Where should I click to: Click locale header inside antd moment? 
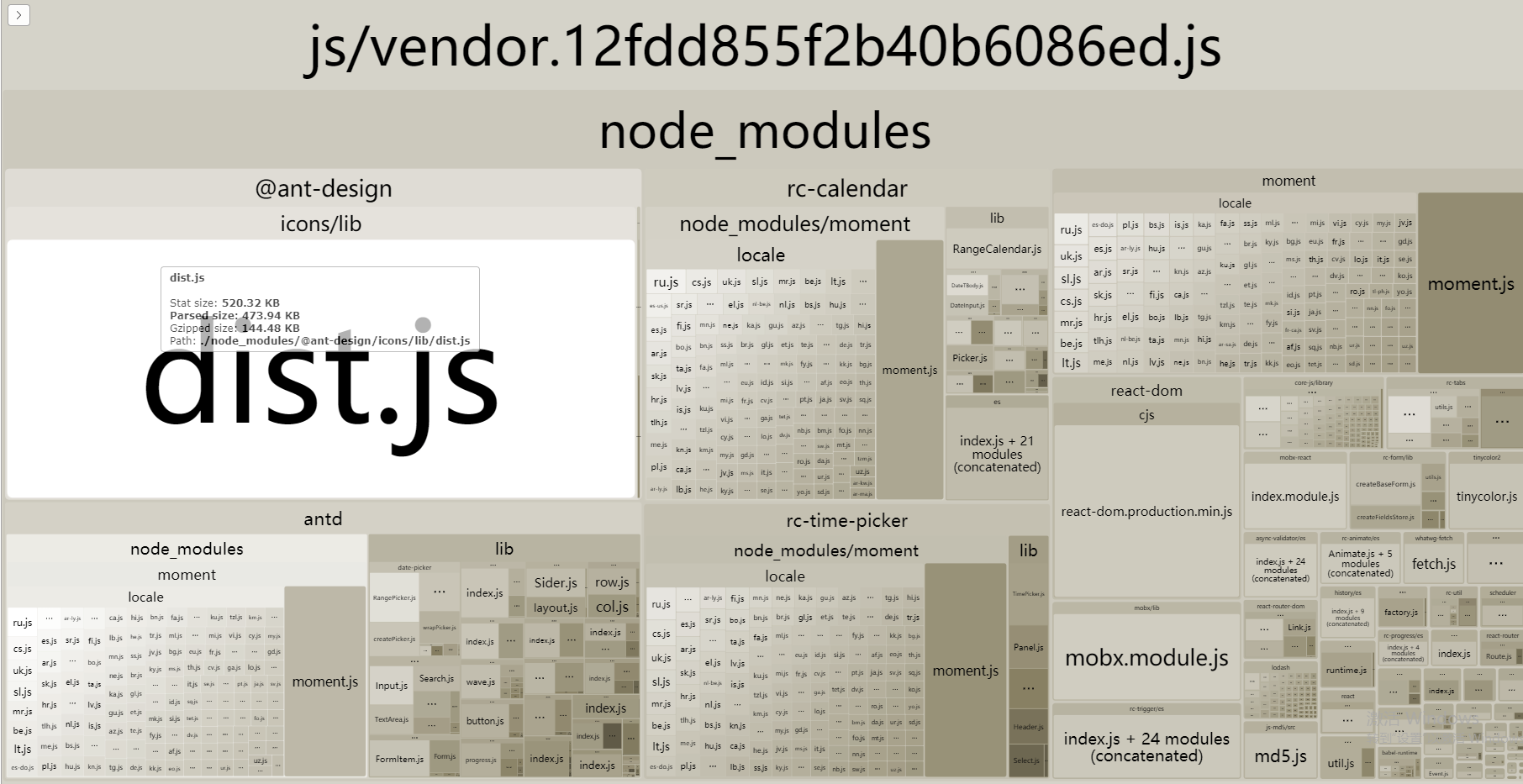pyautogui.click(x=145, y=597)
